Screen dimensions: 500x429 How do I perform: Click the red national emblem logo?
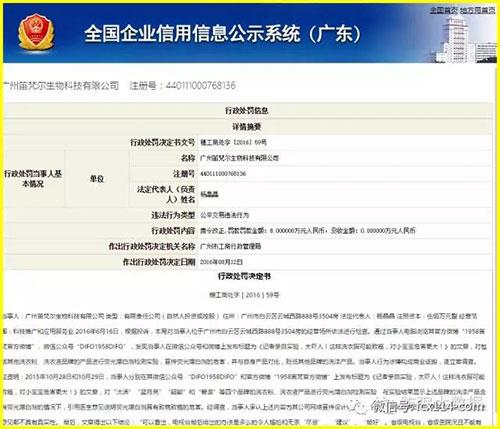click(36, 32)
